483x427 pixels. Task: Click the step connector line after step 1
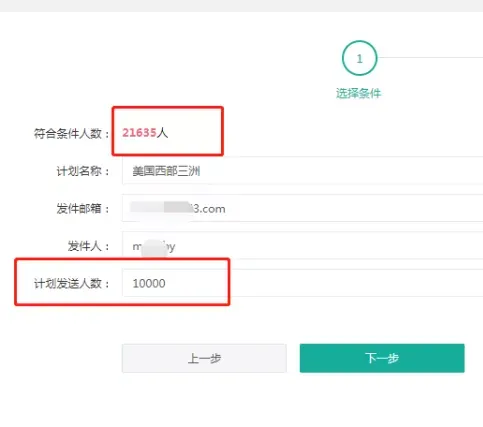click(x=431, y=57)
